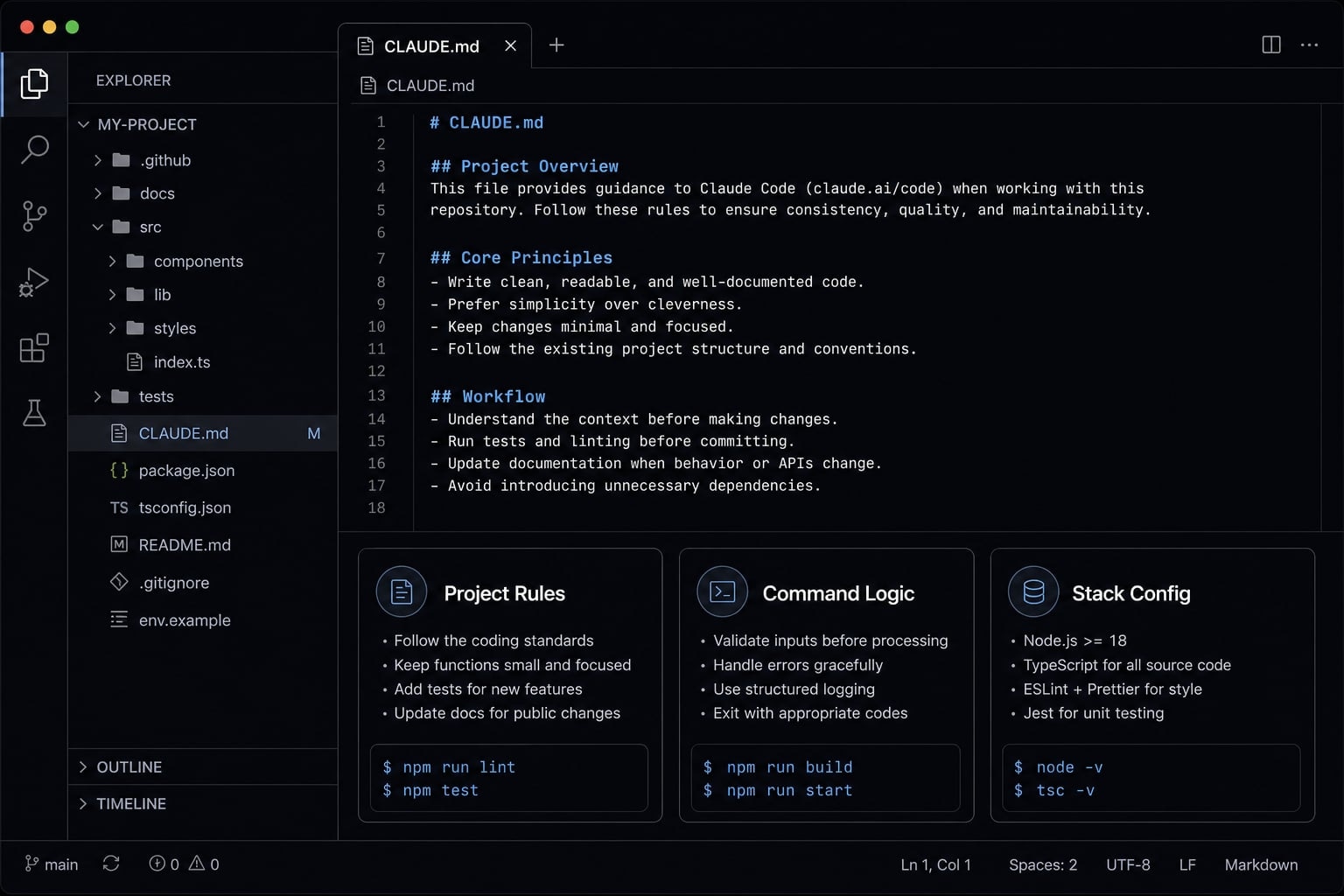Viewport: 1344px width, 896px height.
Task: Select the CLAUDE.md editor tab
Action: 435,45
